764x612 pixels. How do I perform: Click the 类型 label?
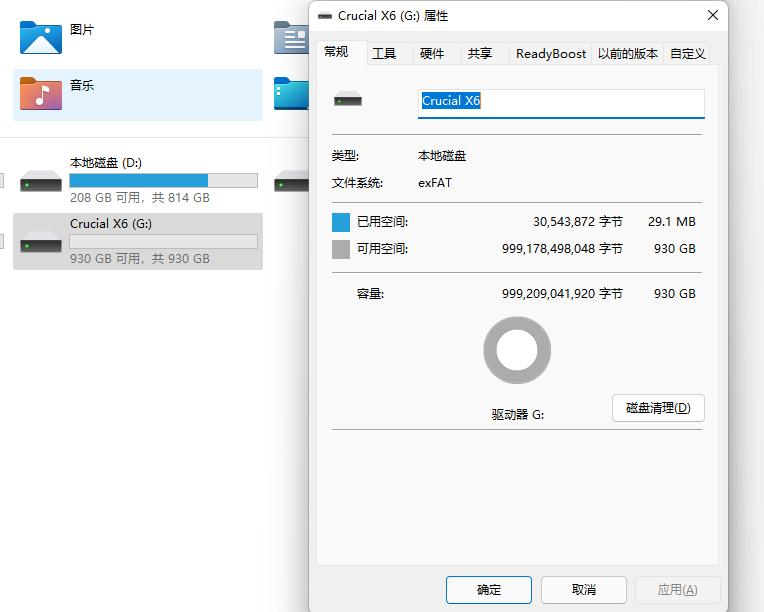tap(345, 156)
